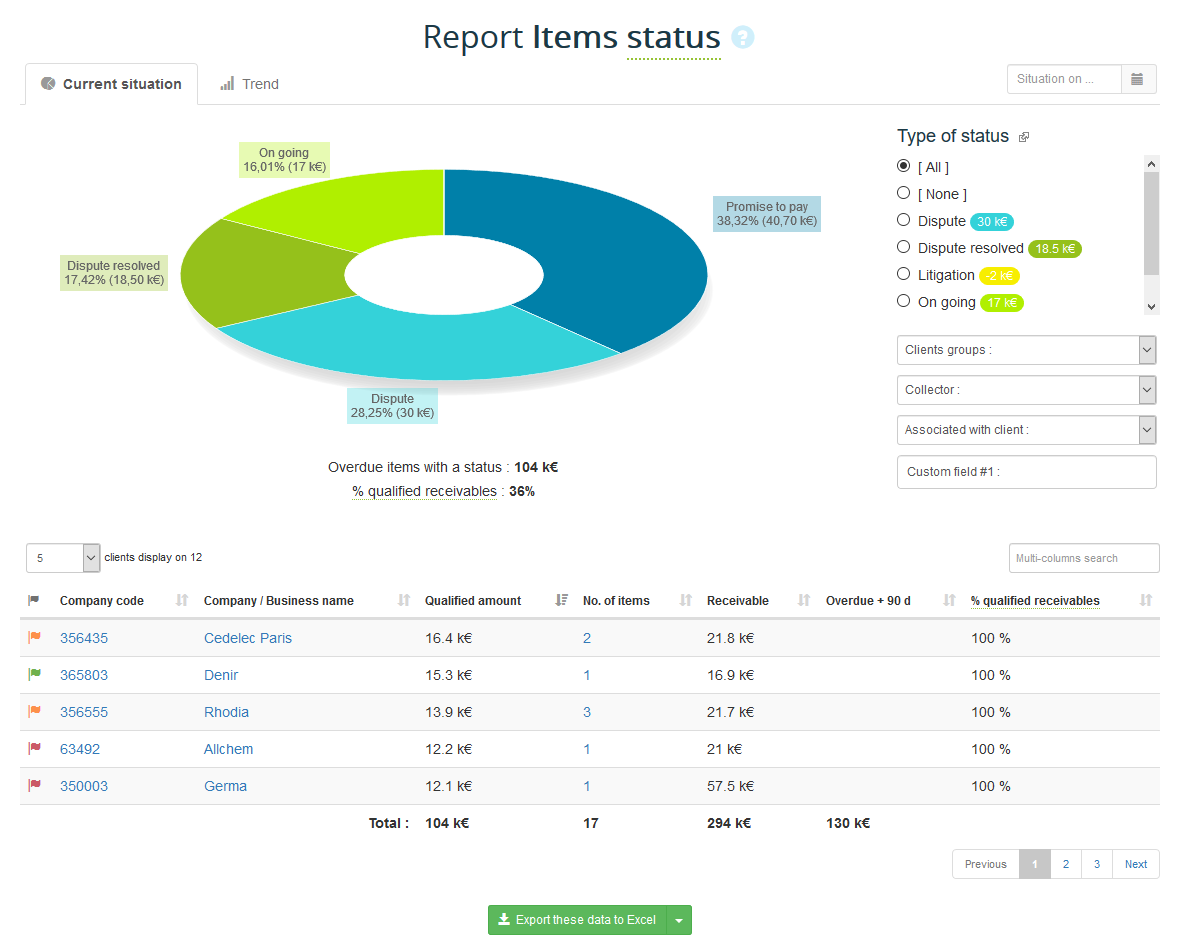The image size is (1178, 943).
Task: Click the Previous pagination button
Action: tap(986, 864)
